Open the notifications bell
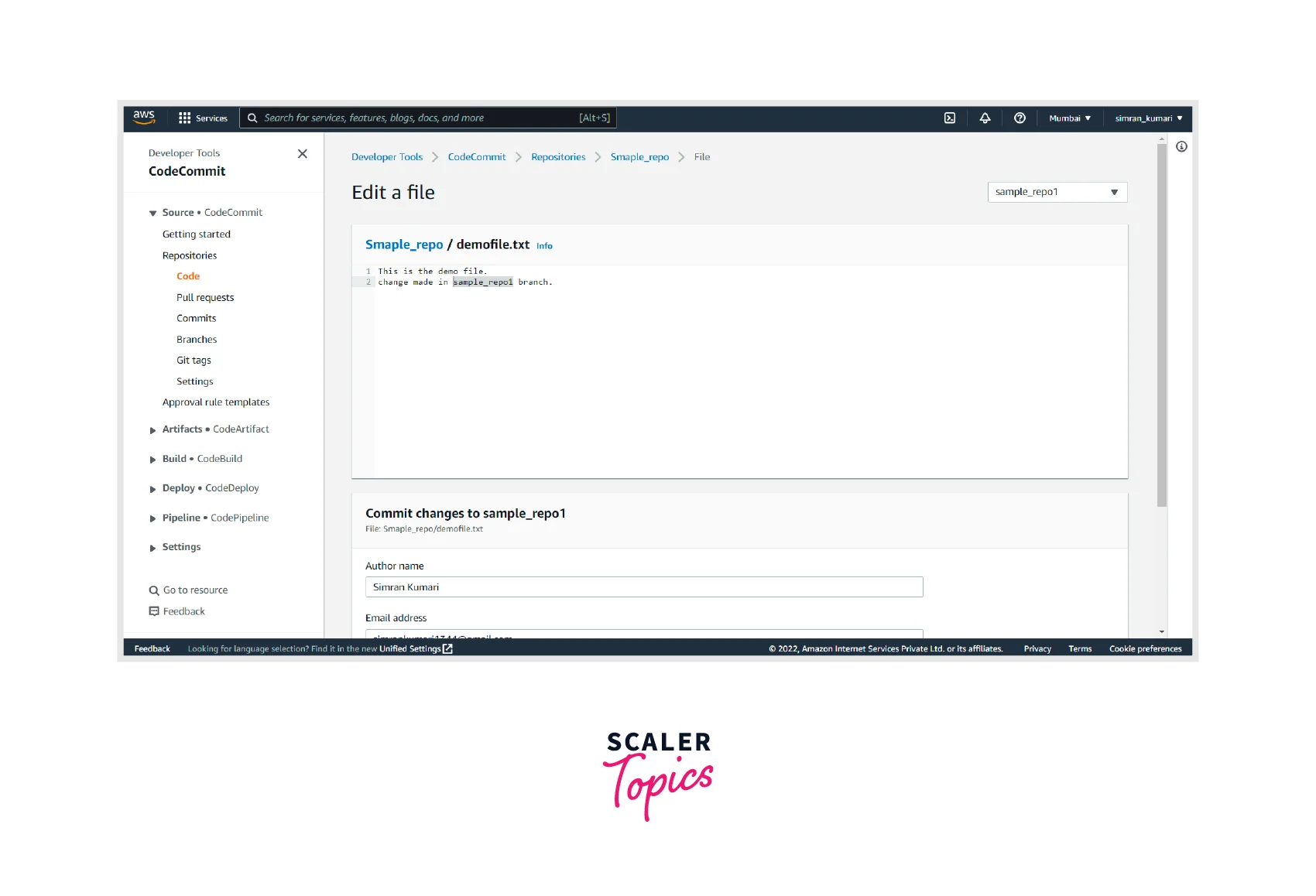 point(985,118)
